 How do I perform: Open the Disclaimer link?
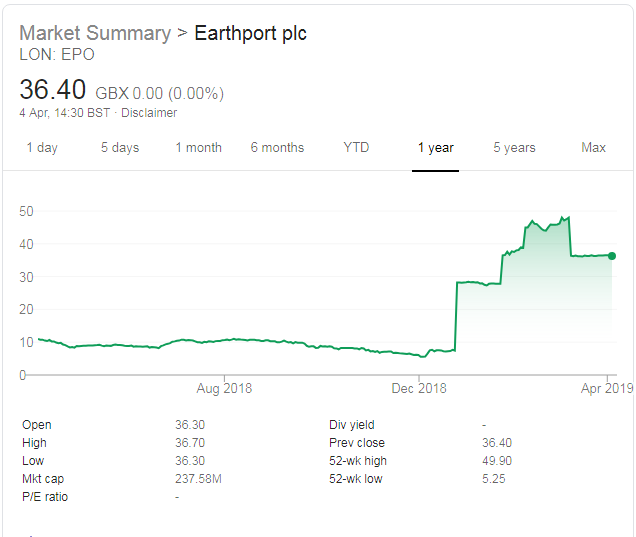point(148,113)
